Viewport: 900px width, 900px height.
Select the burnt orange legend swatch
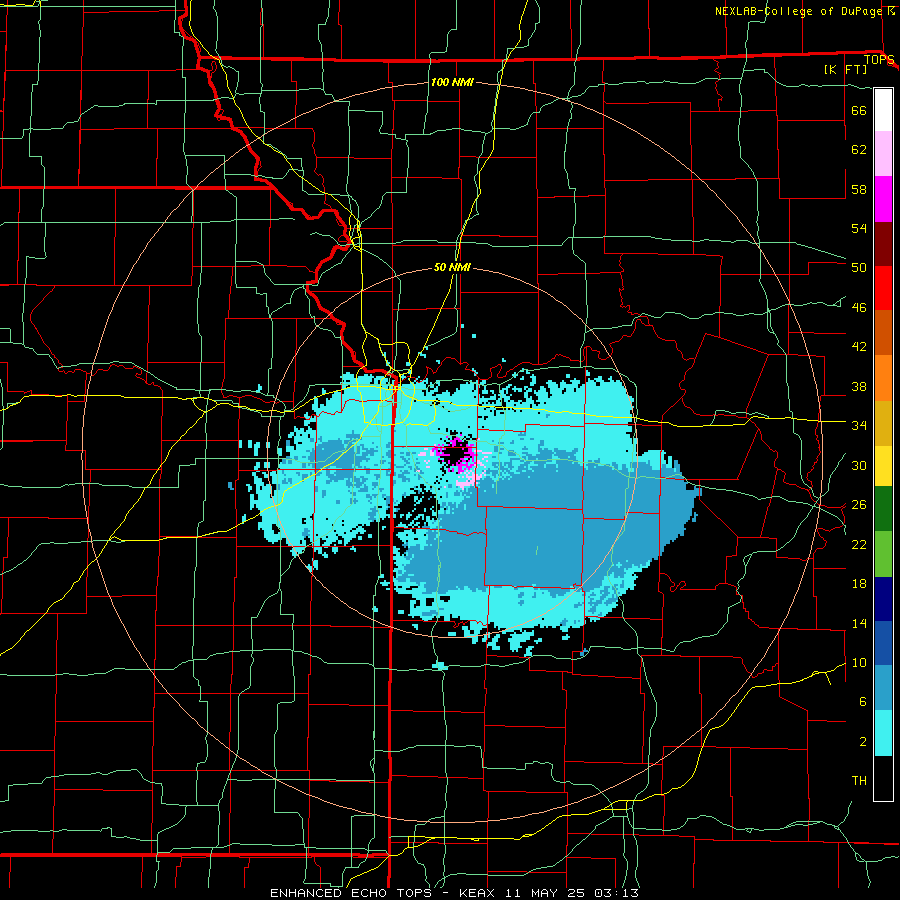[x=883, y=333]
